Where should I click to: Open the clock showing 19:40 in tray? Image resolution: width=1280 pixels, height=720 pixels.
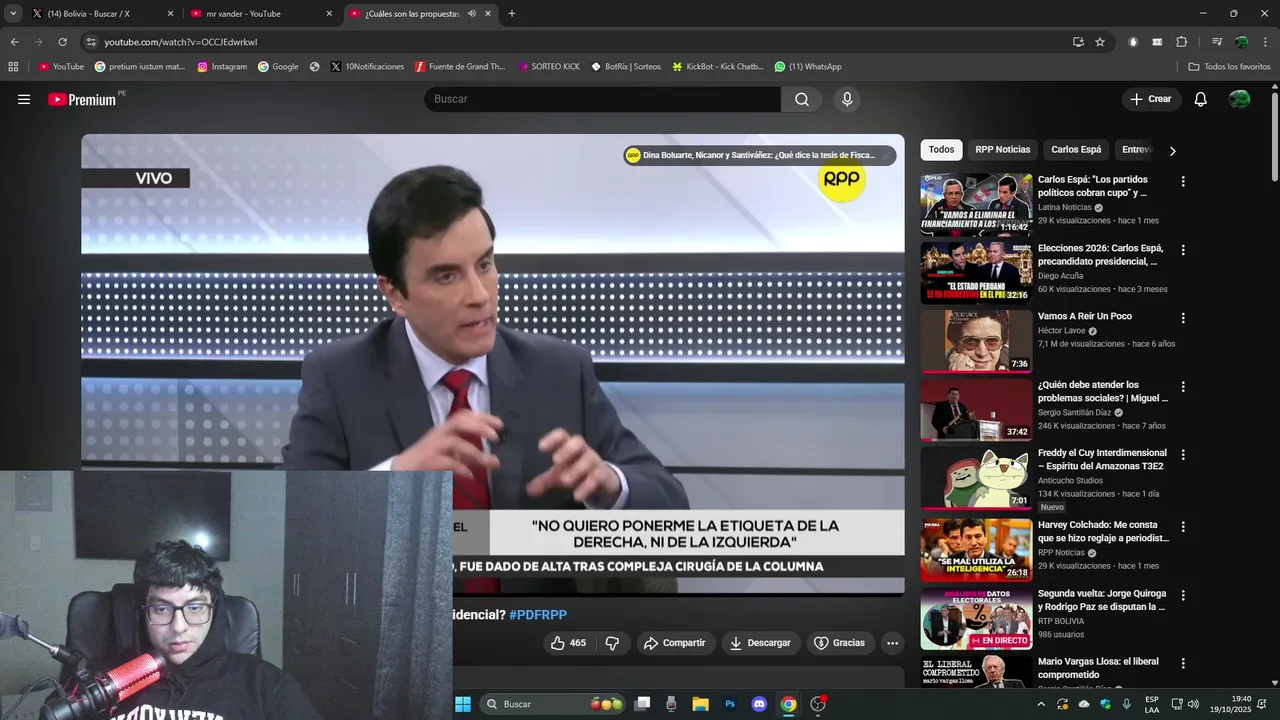click(1241, 704)
